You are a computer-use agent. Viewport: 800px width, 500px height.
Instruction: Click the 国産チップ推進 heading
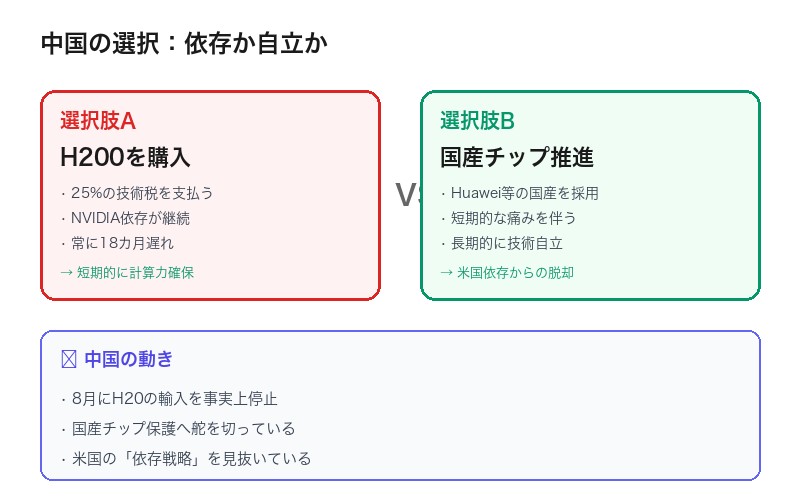pos(517,157)
